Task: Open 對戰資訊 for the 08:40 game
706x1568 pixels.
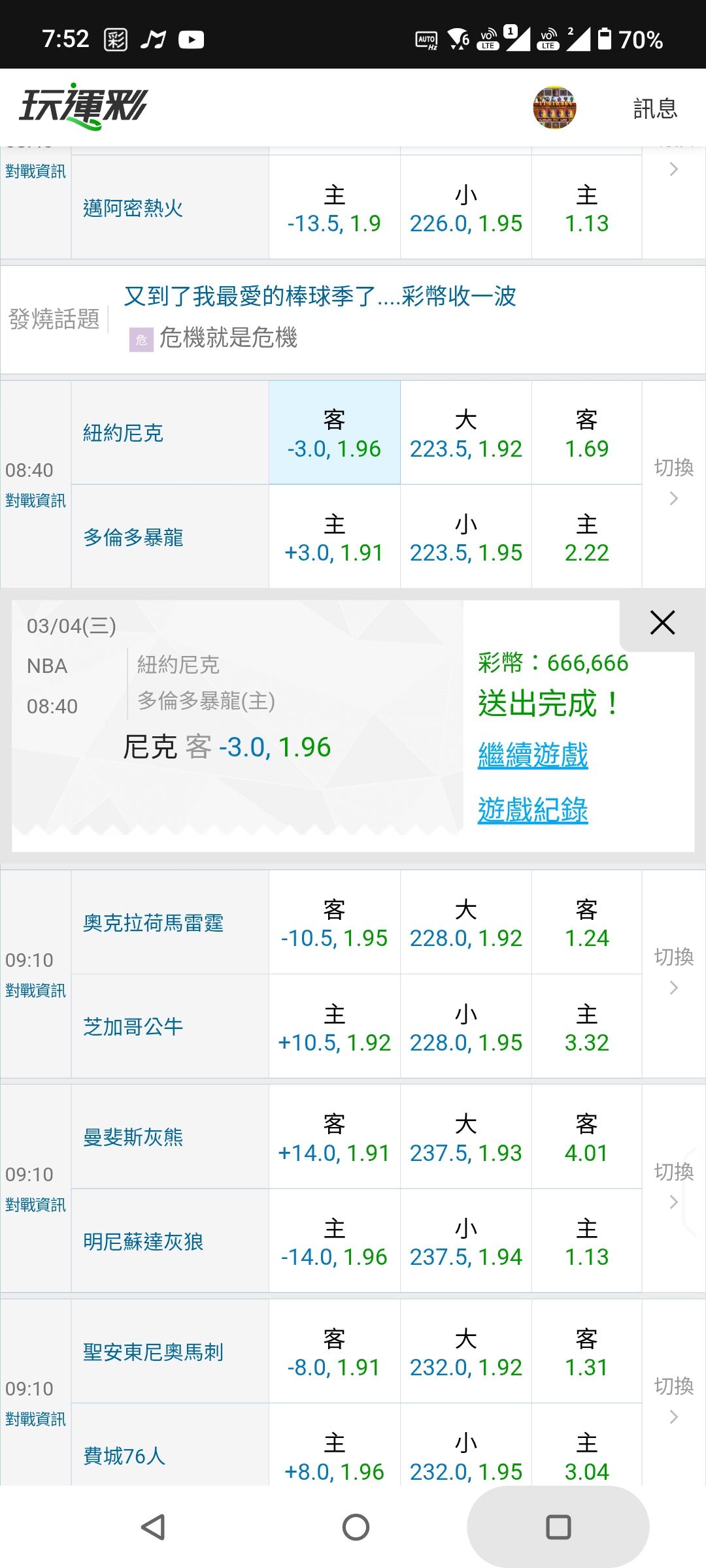Action: coord(35,501)
